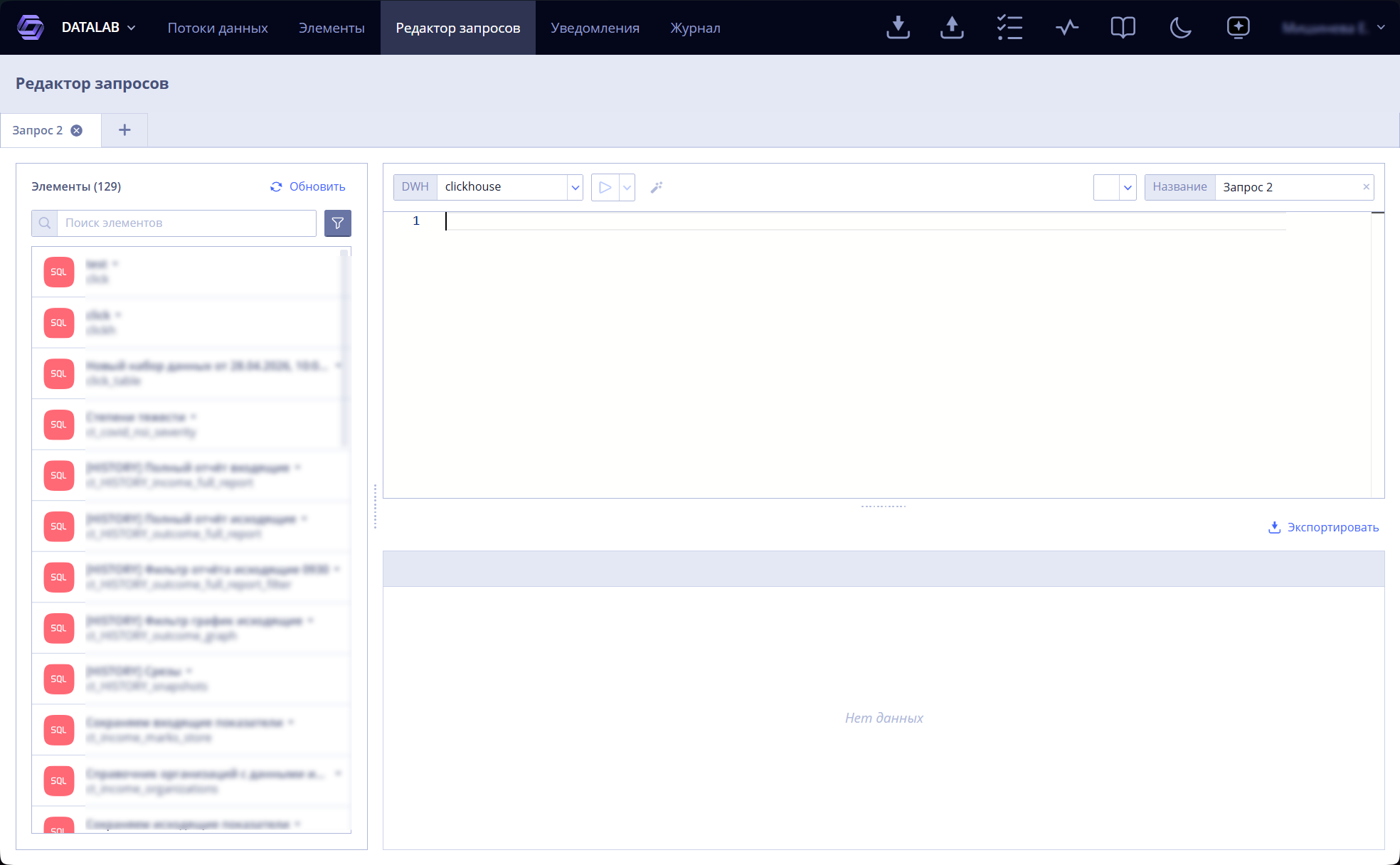Click the Экспортировать export link

click(x=1324, y=527)
